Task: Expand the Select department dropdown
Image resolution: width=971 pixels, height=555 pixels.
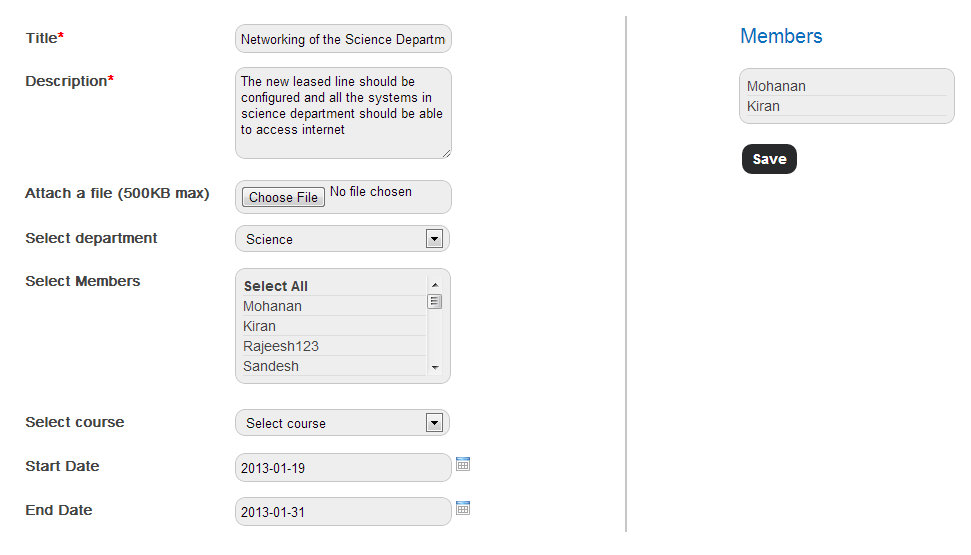Action: (x=342, y=239)
